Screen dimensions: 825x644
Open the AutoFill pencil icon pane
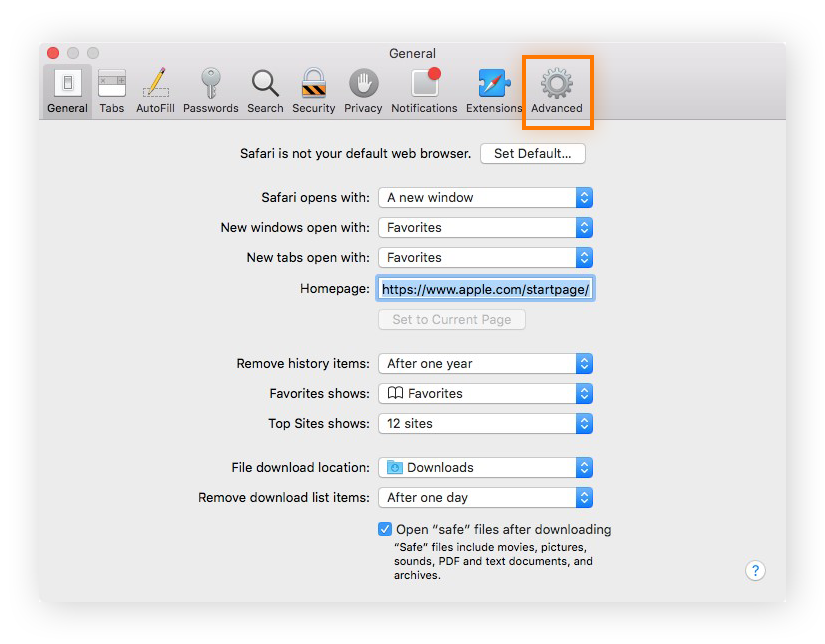coord(155,92)
